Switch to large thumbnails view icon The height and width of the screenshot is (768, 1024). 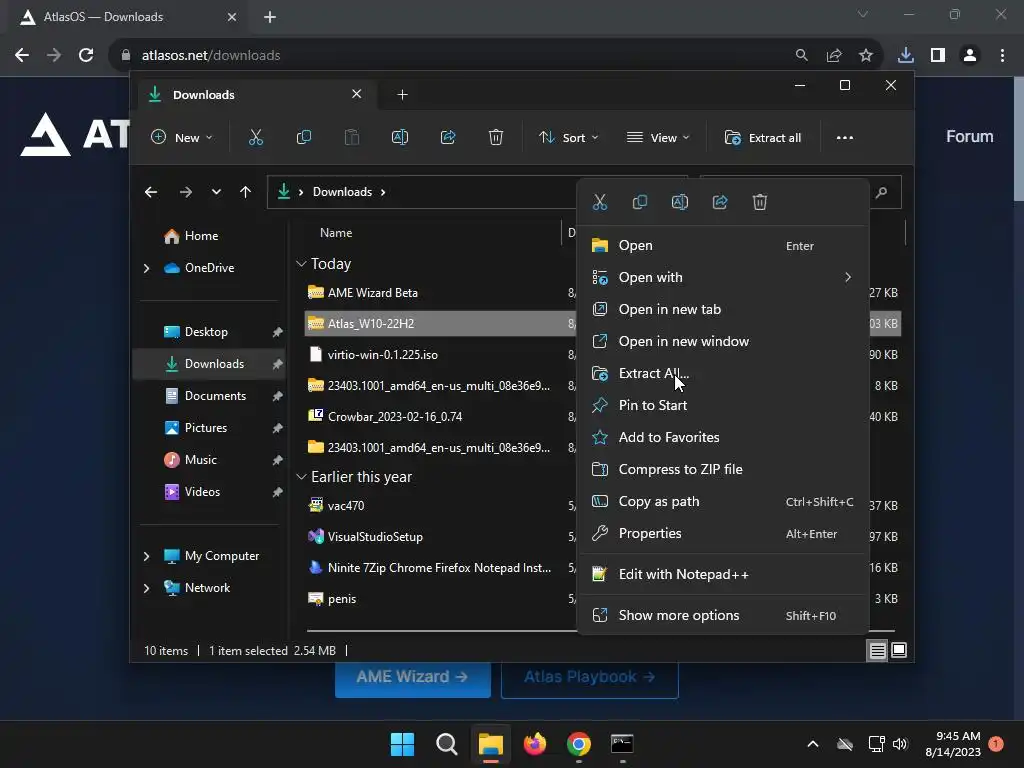(899, 650)
